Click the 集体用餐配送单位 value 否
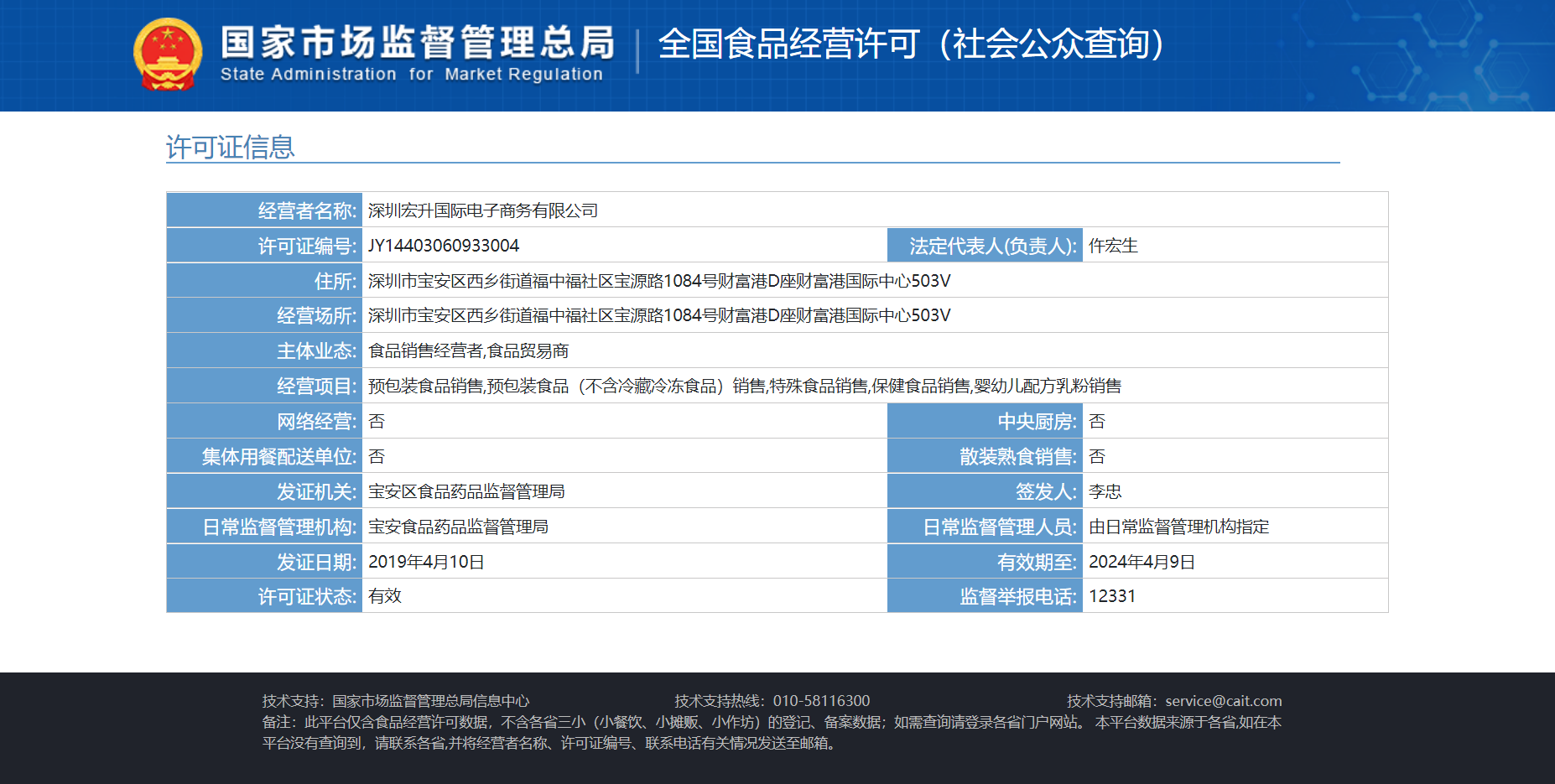Viewport: 1555px width, 784px height. click(x=377, y=456)
